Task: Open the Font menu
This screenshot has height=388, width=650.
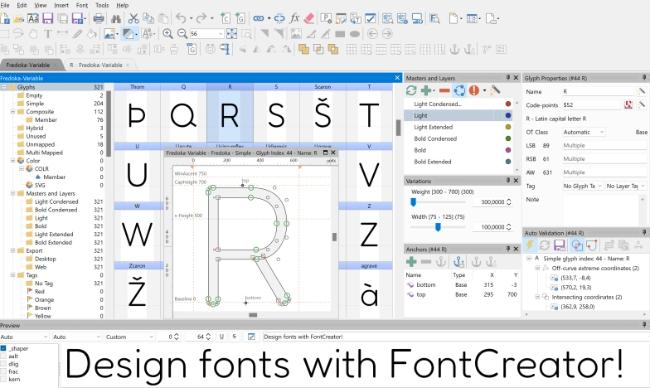Action: pos(82,5)
